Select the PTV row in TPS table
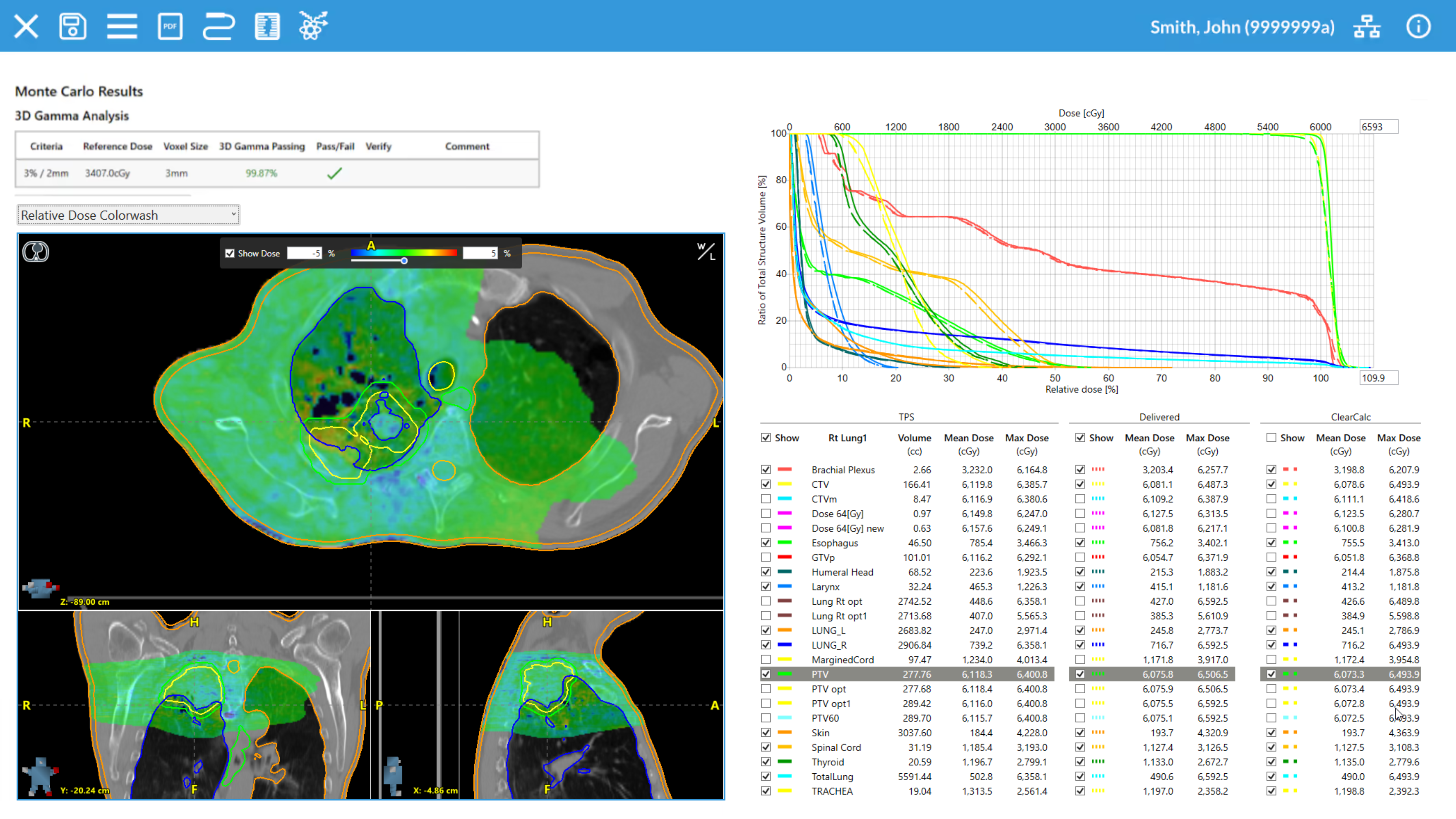The height and width of the screenshot is (819, 1456). (x=820, y=674)
